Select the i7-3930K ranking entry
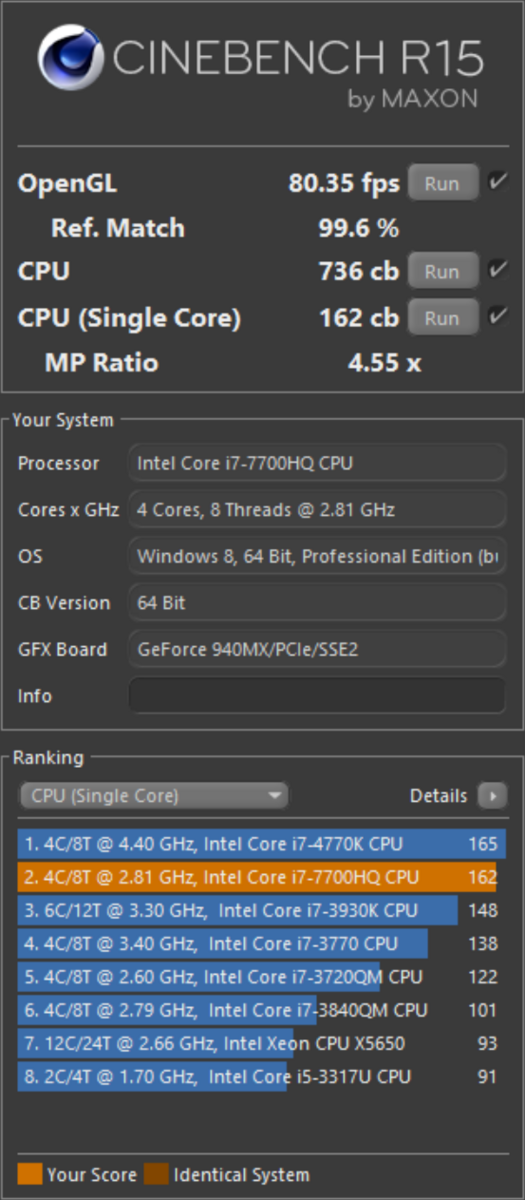The width and height of the screenshot is (525, 1200). coord(262,910)
